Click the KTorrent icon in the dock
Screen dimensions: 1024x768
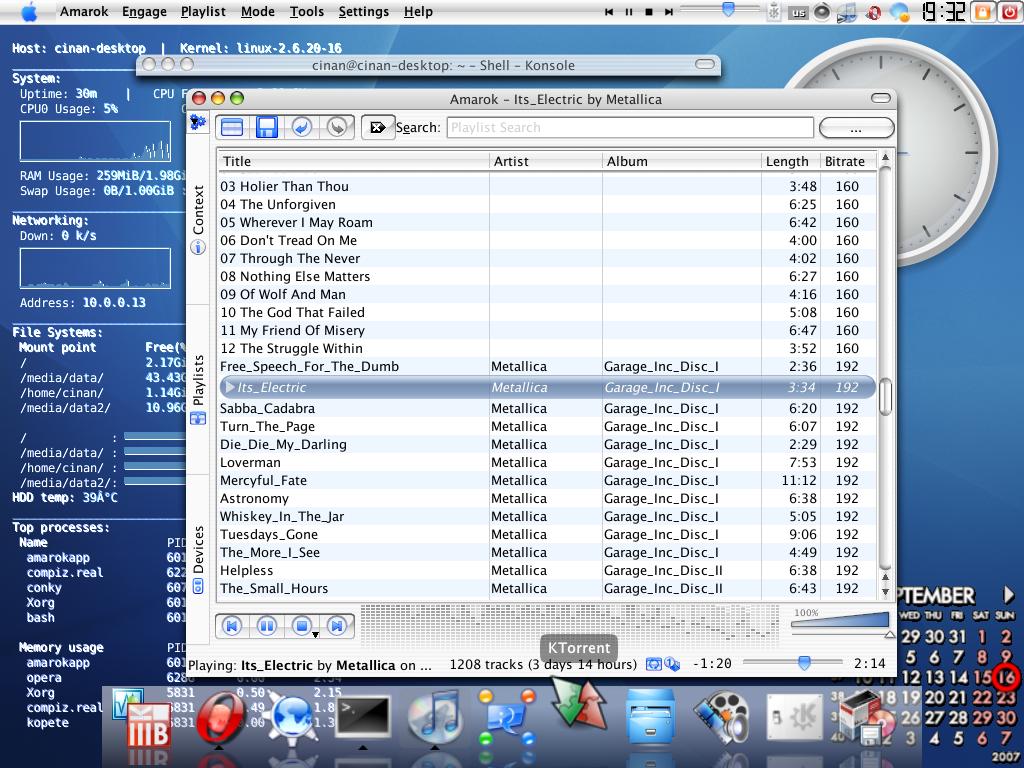(578, 702)
